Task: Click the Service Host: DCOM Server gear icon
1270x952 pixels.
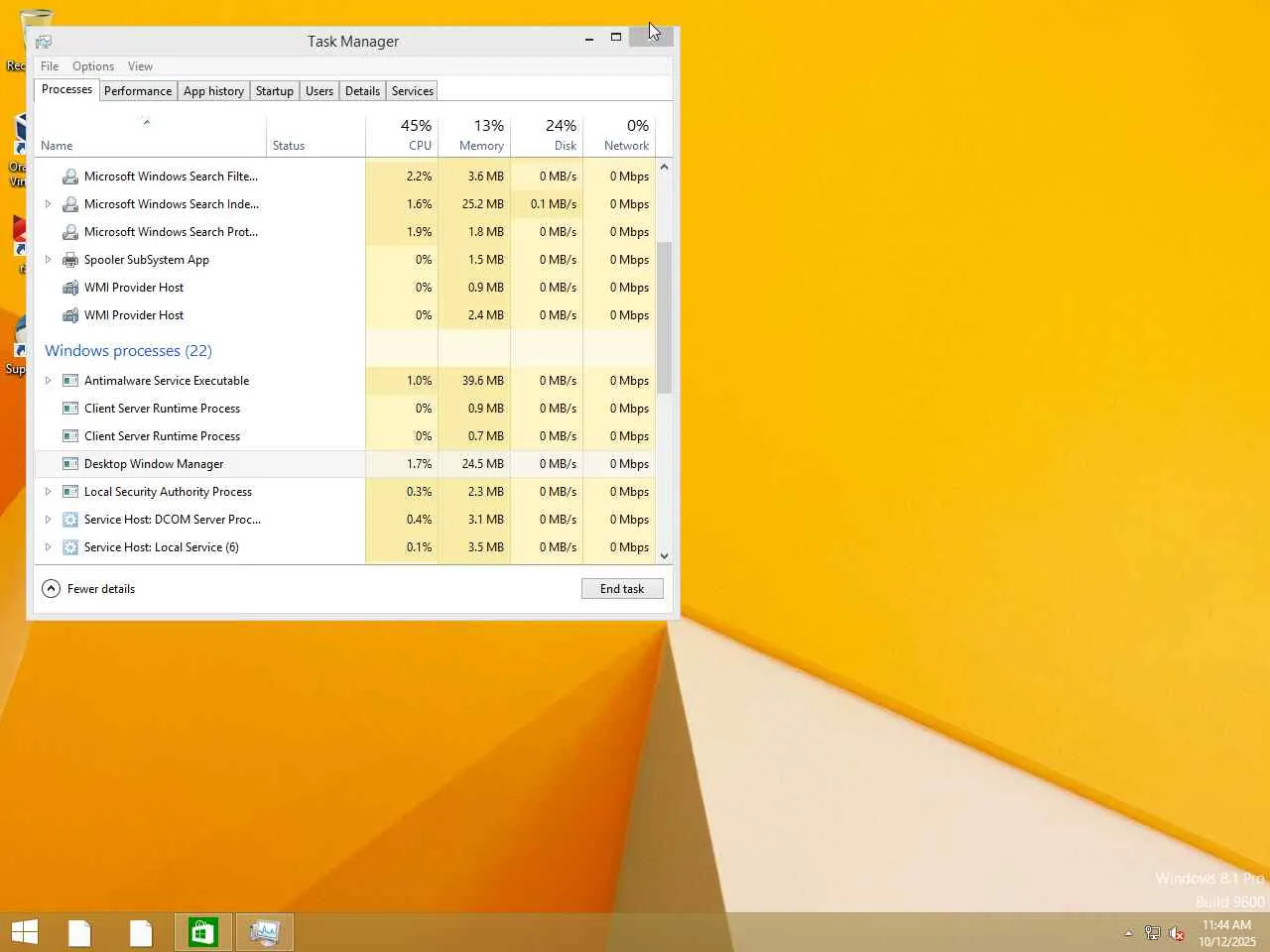Action: tap(70, 520)
